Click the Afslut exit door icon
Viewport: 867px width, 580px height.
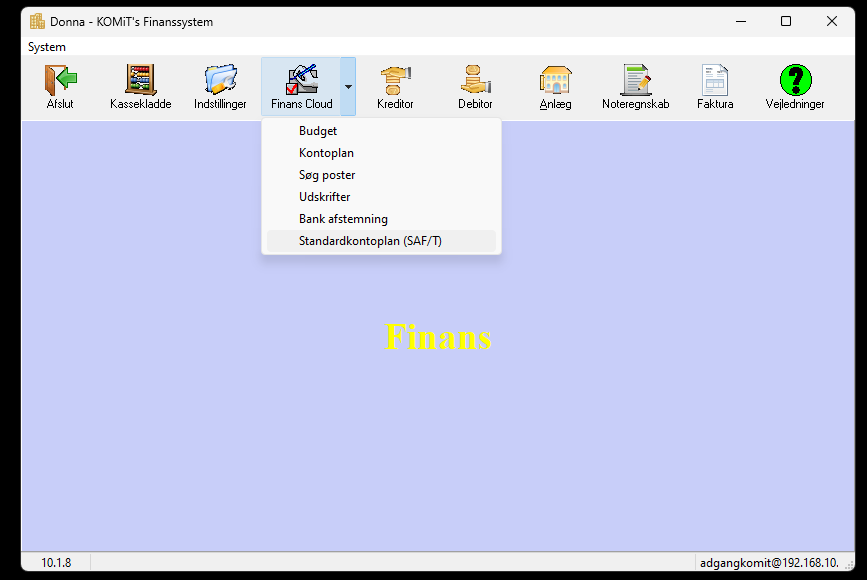60,80
